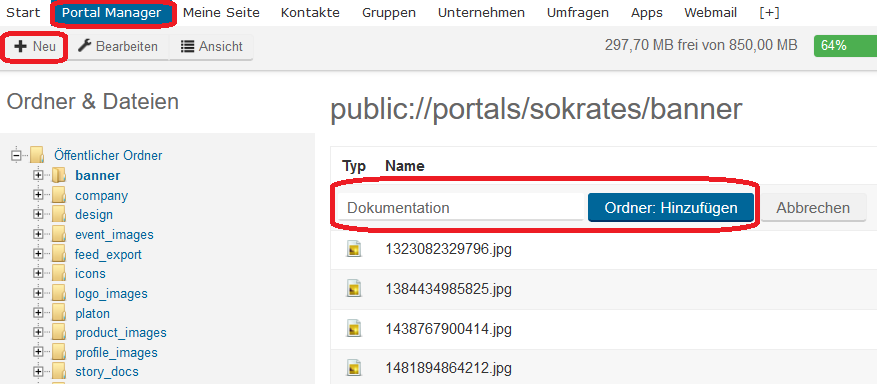Click the company folder icon

click(59, 195)
